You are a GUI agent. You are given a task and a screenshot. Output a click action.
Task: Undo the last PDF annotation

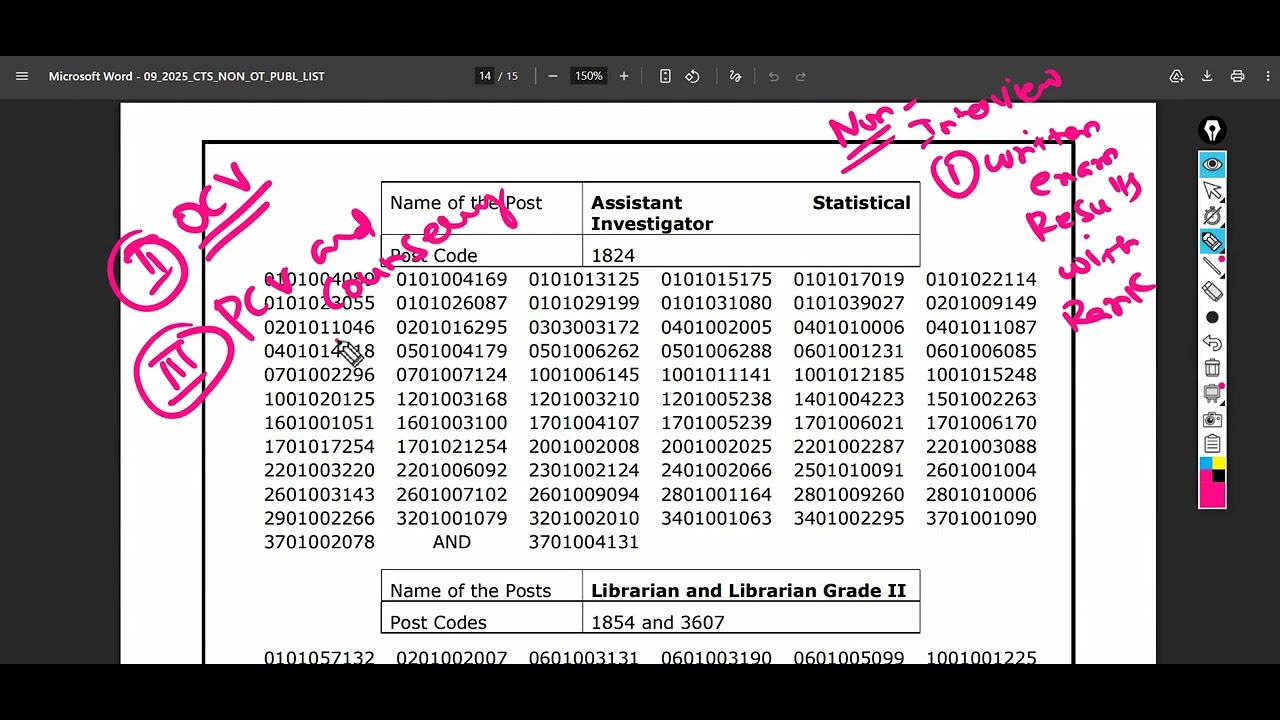[x=773, y=76]
